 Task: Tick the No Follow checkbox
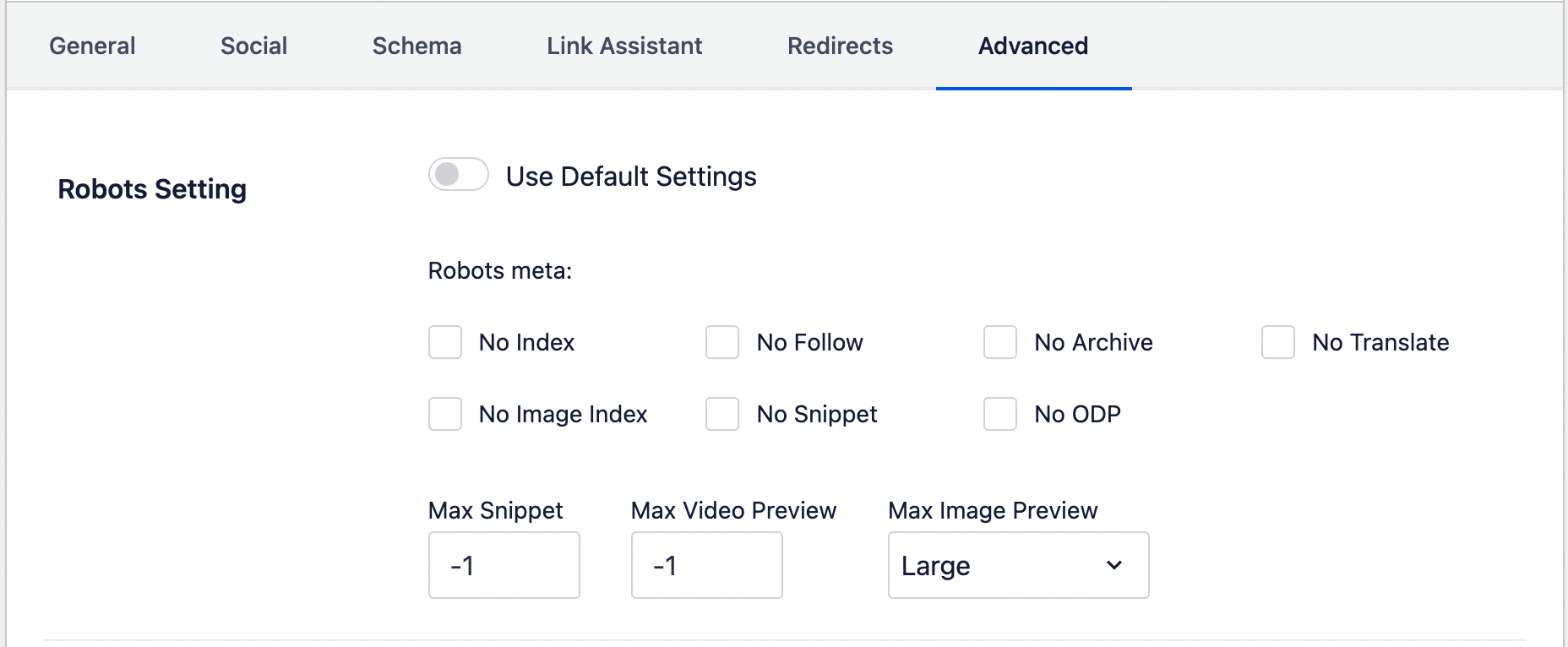tap(722, 342)
